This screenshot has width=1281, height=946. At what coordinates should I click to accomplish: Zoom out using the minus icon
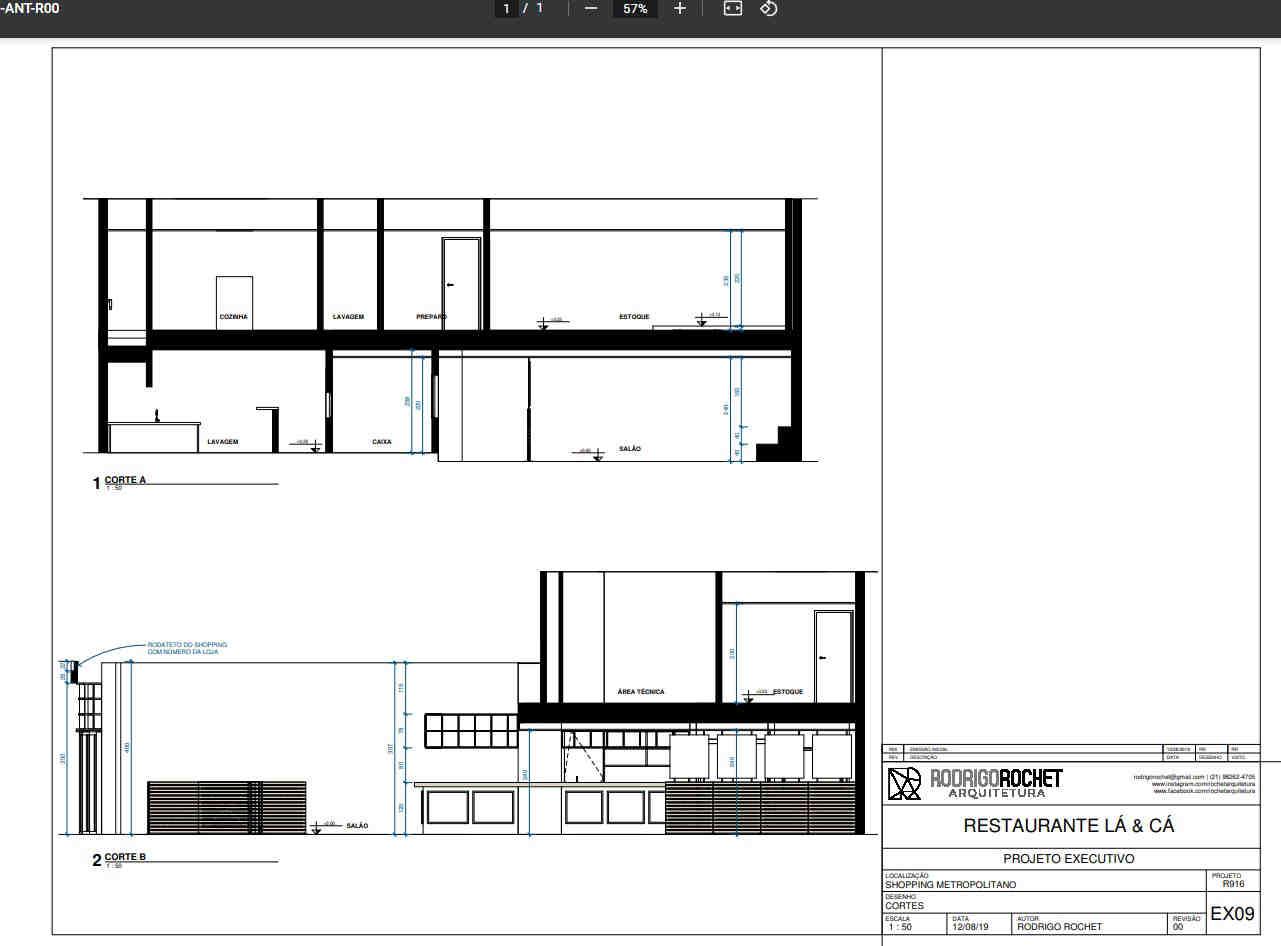tap(590, 8)
